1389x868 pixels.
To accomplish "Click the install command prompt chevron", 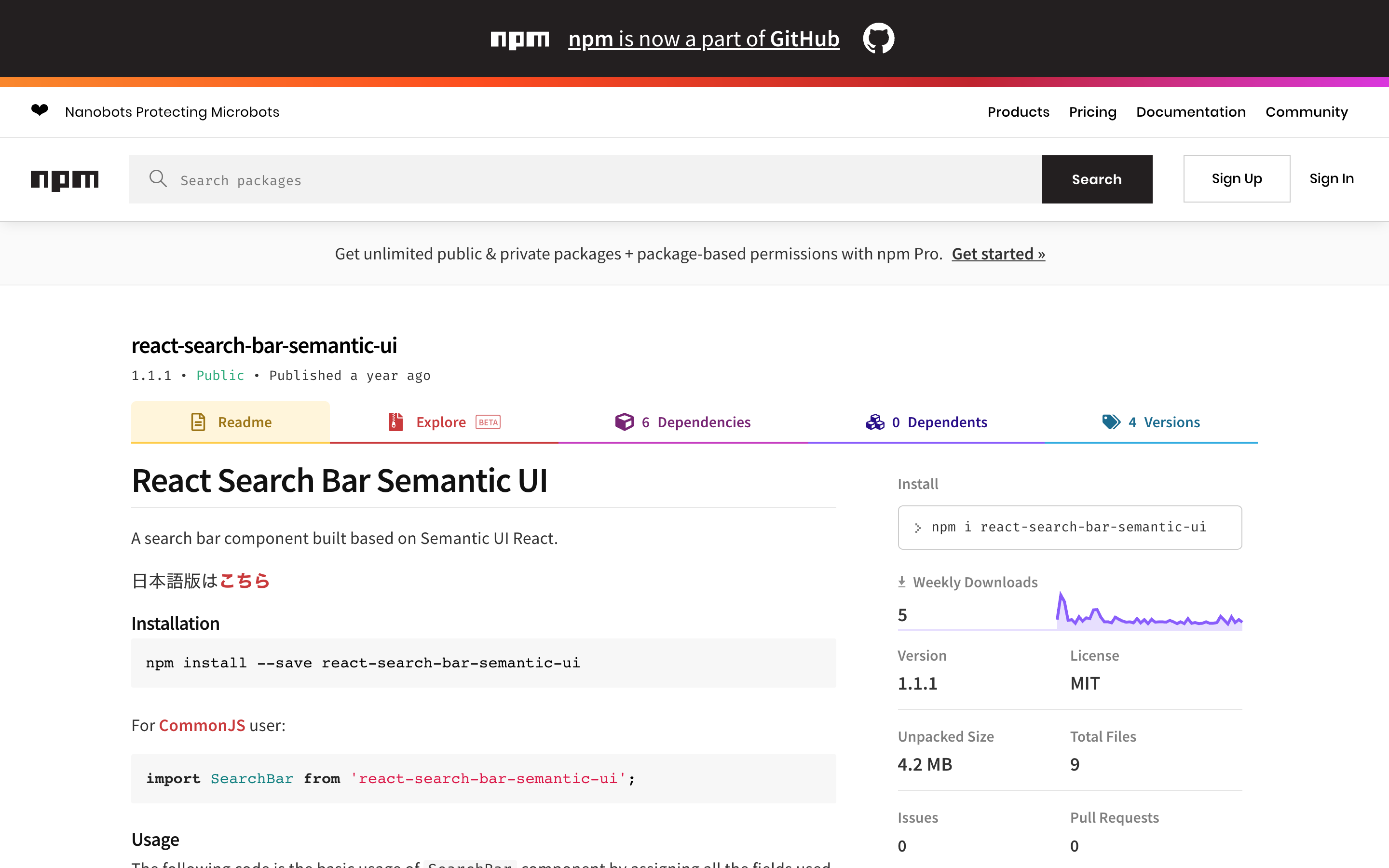I will [x=918, y=528].
